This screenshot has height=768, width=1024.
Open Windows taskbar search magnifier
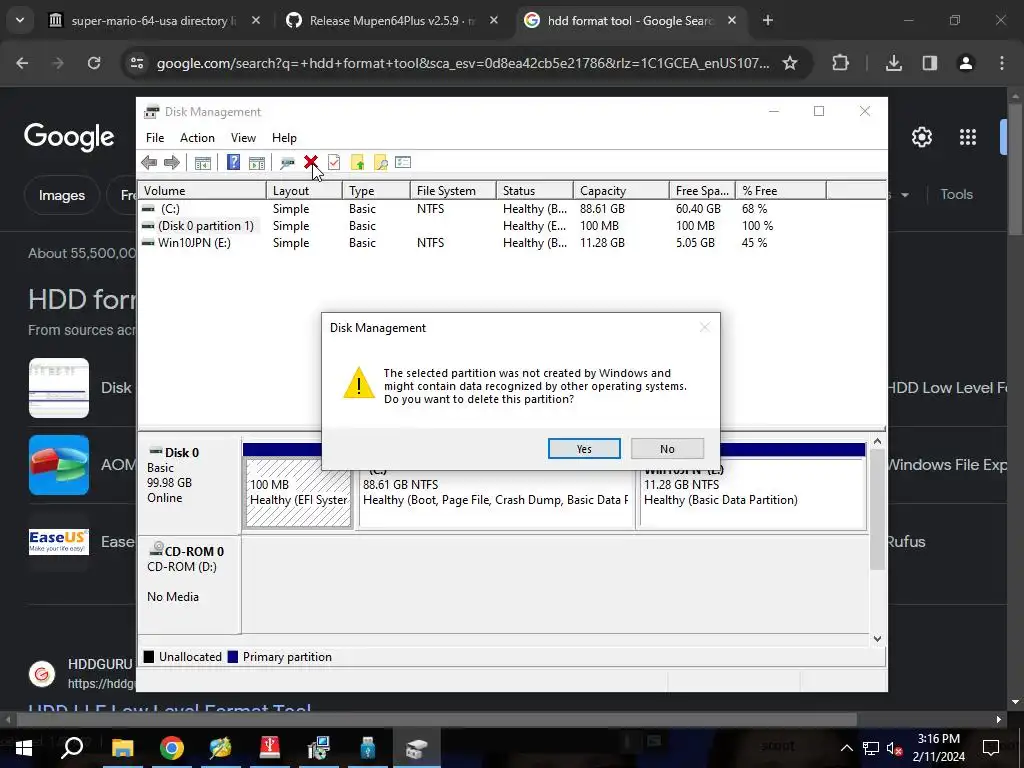pyautogui.click(x=72, y=747)
